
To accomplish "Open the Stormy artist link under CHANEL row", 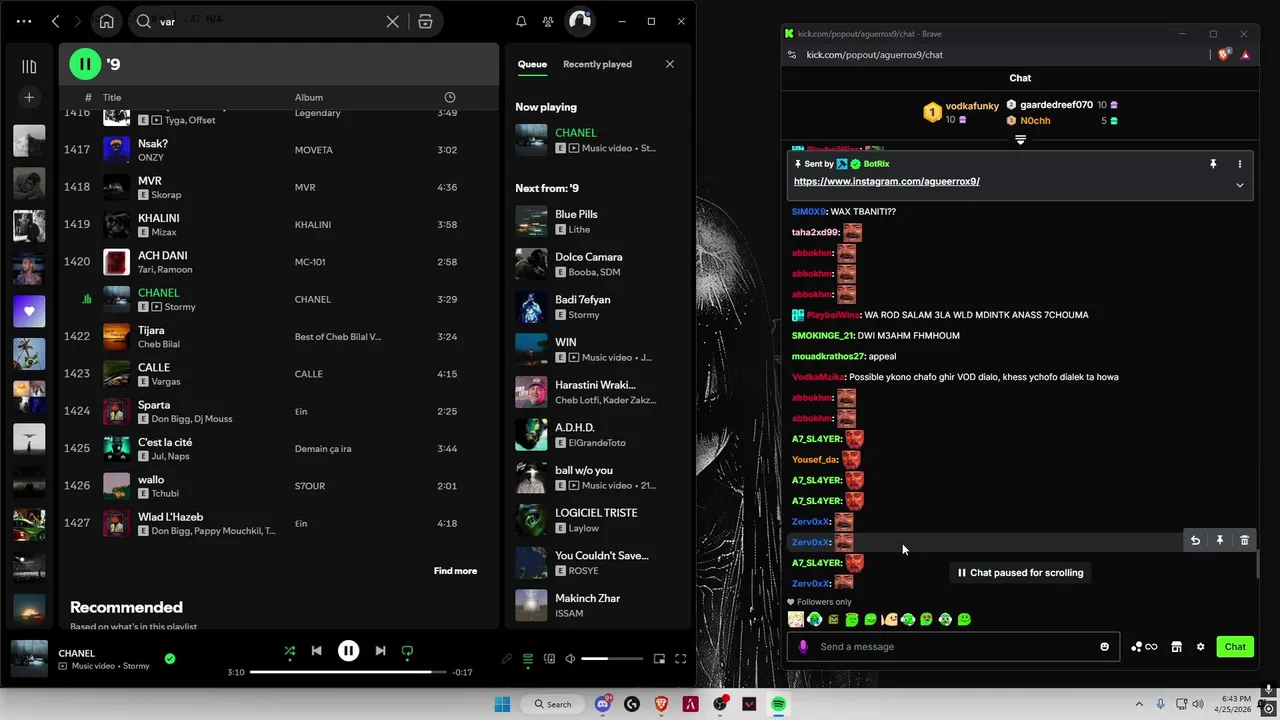I will tap(180, 307).
